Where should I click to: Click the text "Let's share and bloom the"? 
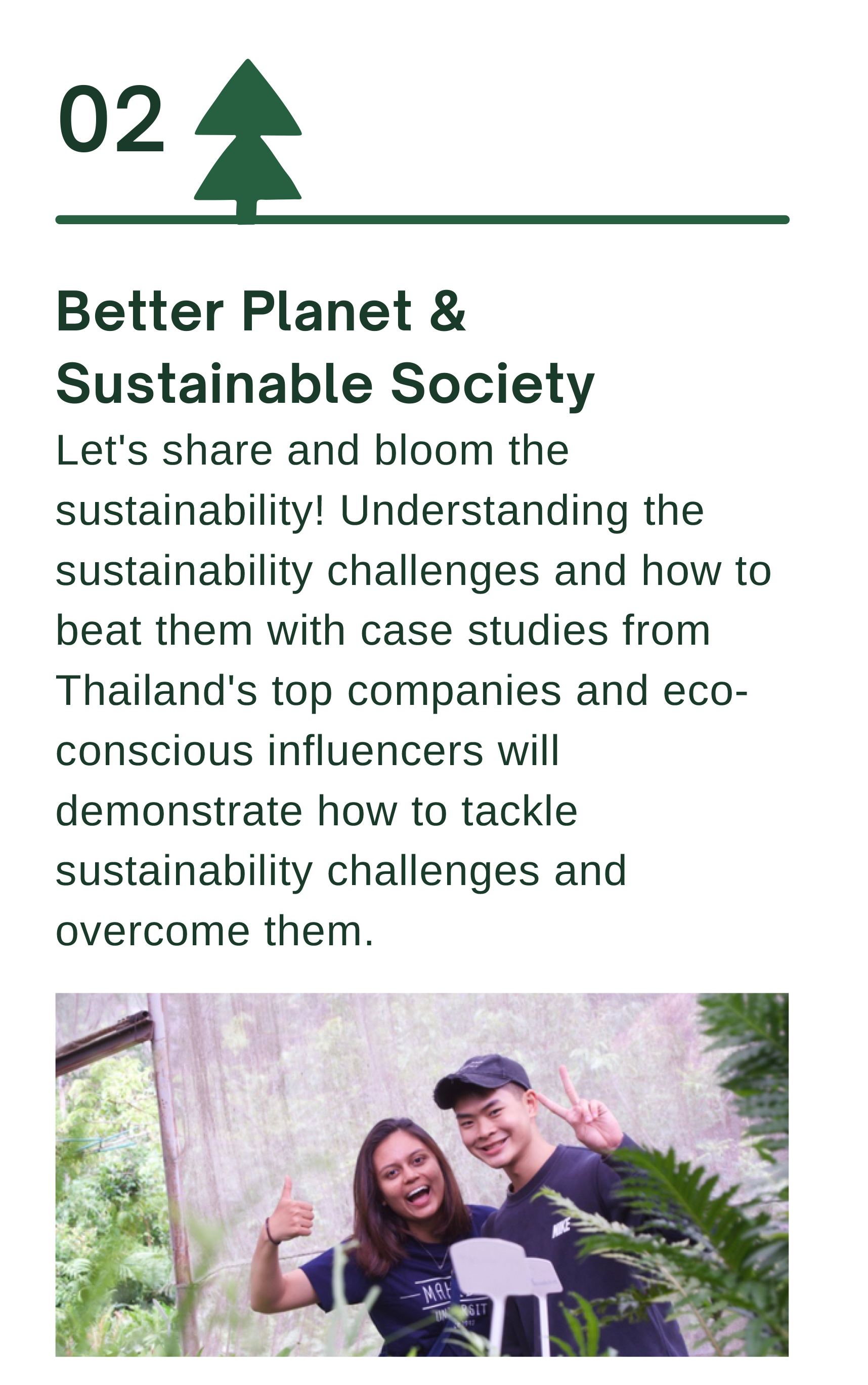(x=312, y=451)
